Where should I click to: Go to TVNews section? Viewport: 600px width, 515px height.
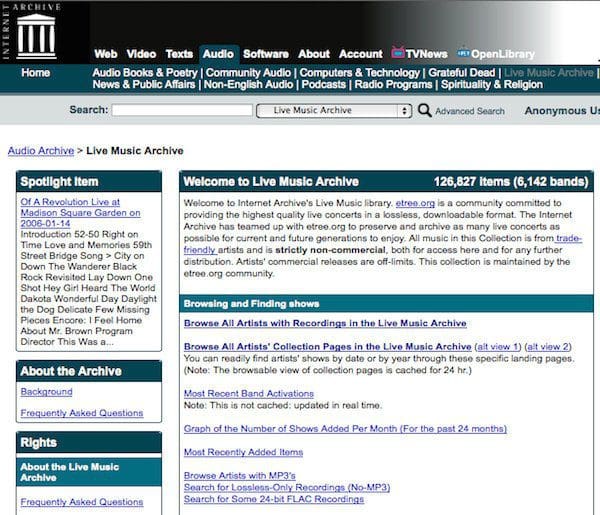click(426, 54)
